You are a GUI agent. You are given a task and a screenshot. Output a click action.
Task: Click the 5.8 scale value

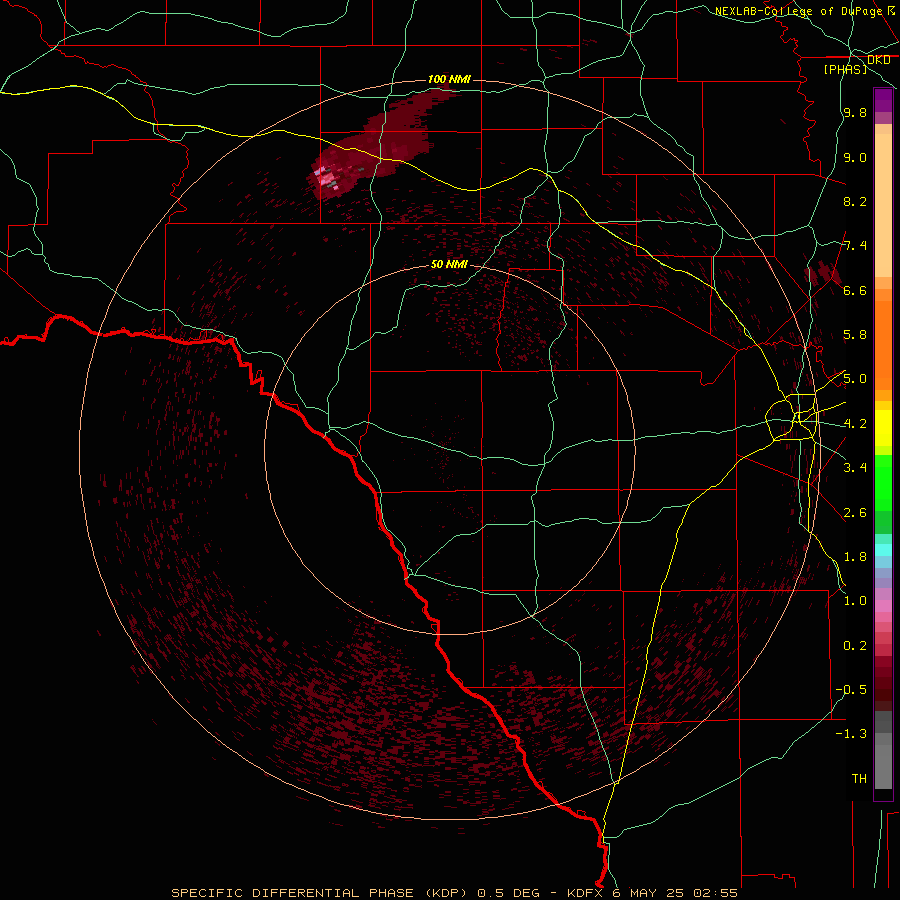(x=855, y=335)
